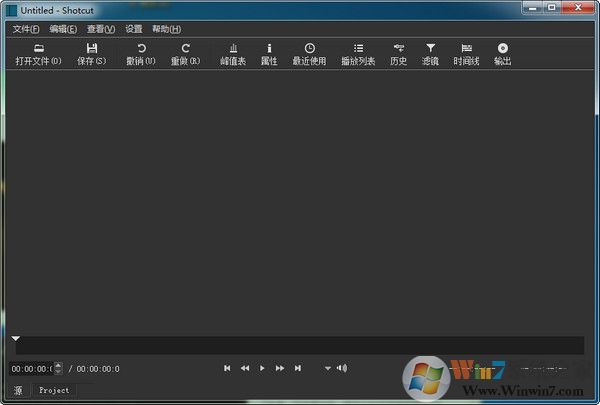Click the current timecode input field
This screenshot has height=405, width=600.
pyautogui.click(x=30, y=369)
